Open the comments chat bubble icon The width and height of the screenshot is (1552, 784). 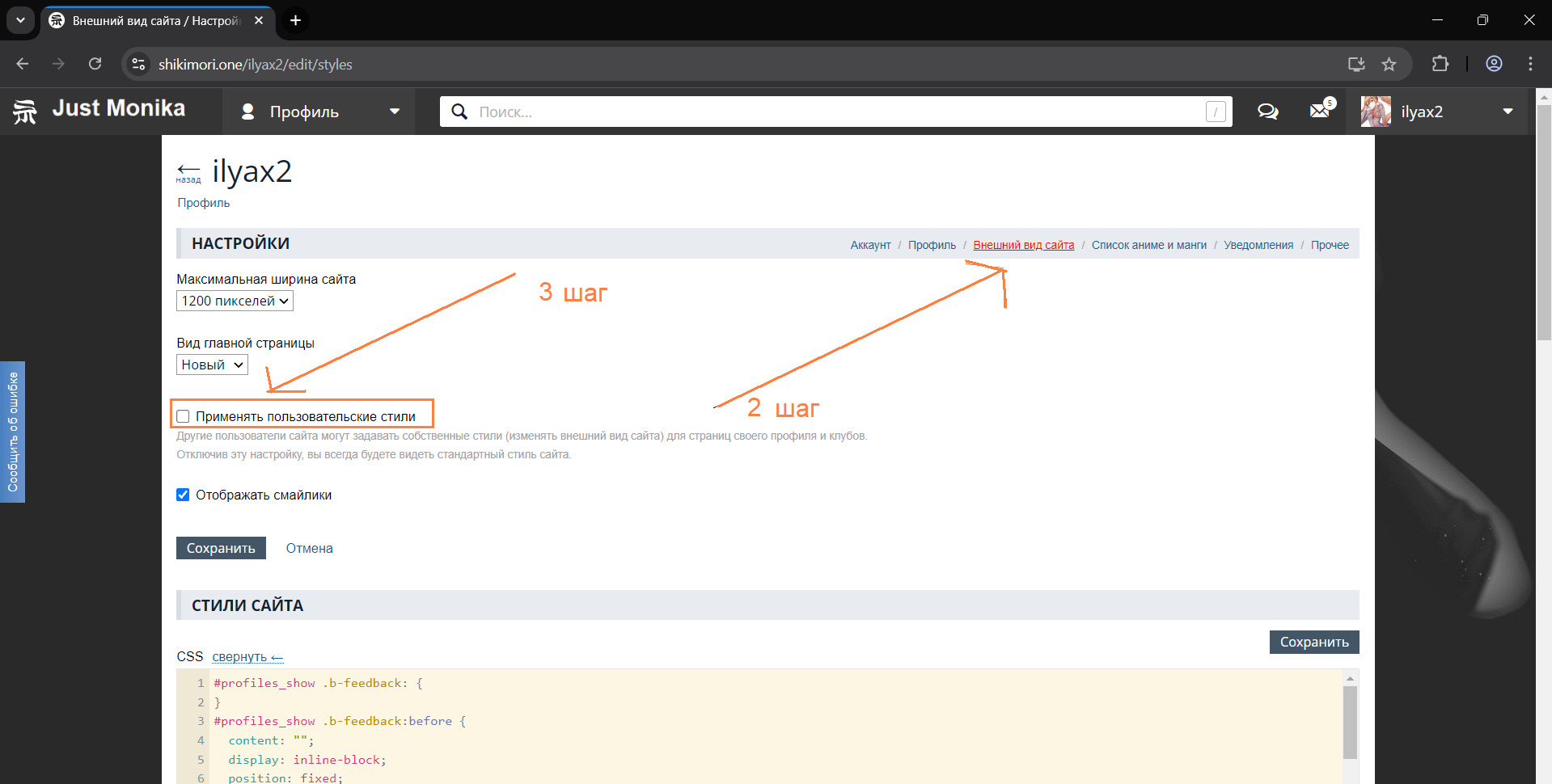point(1267,112)
